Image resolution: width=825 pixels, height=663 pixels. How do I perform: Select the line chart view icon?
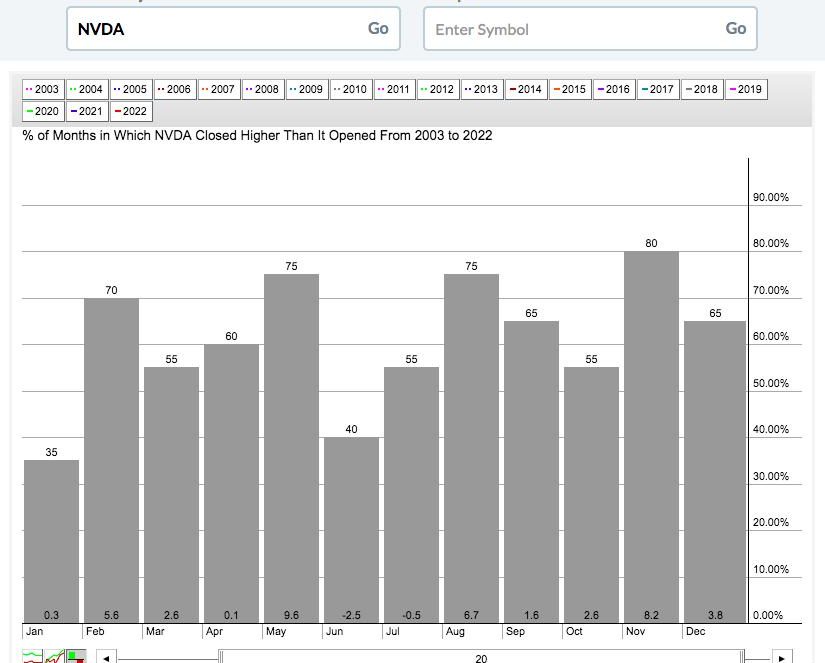click(33, 656)
